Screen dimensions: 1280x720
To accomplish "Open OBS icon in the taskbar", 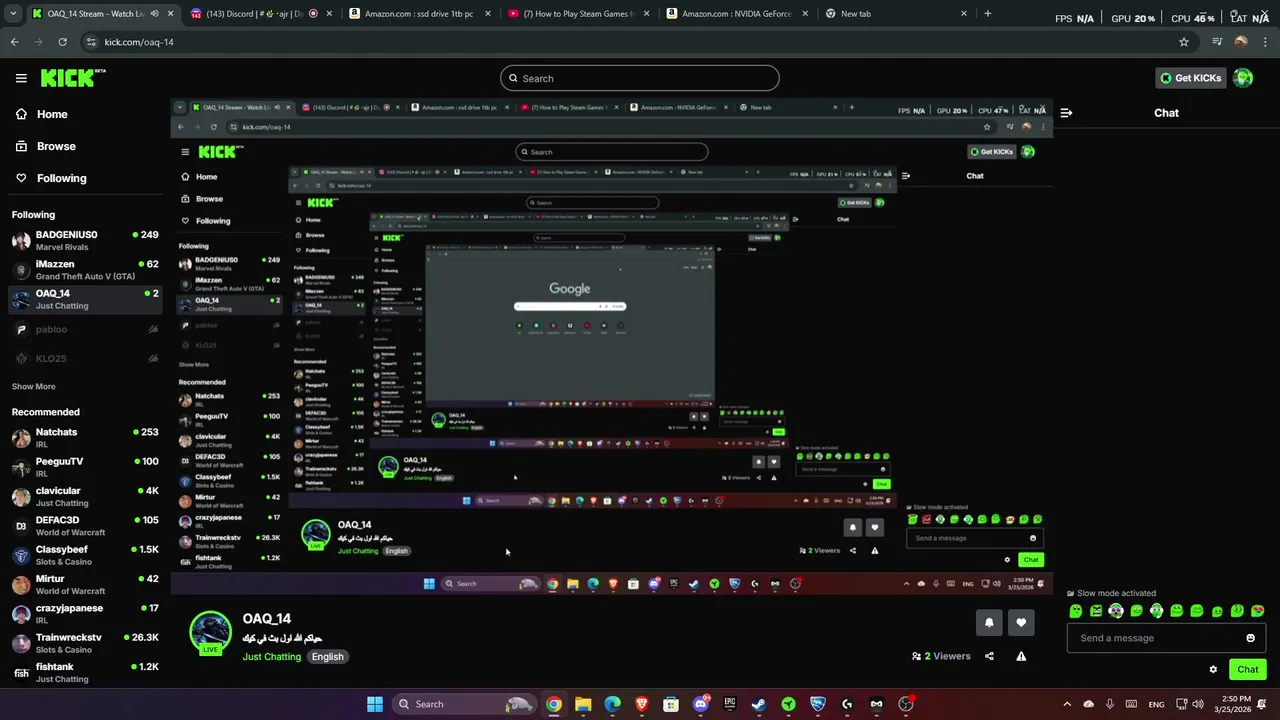I will tap(906, 704).
